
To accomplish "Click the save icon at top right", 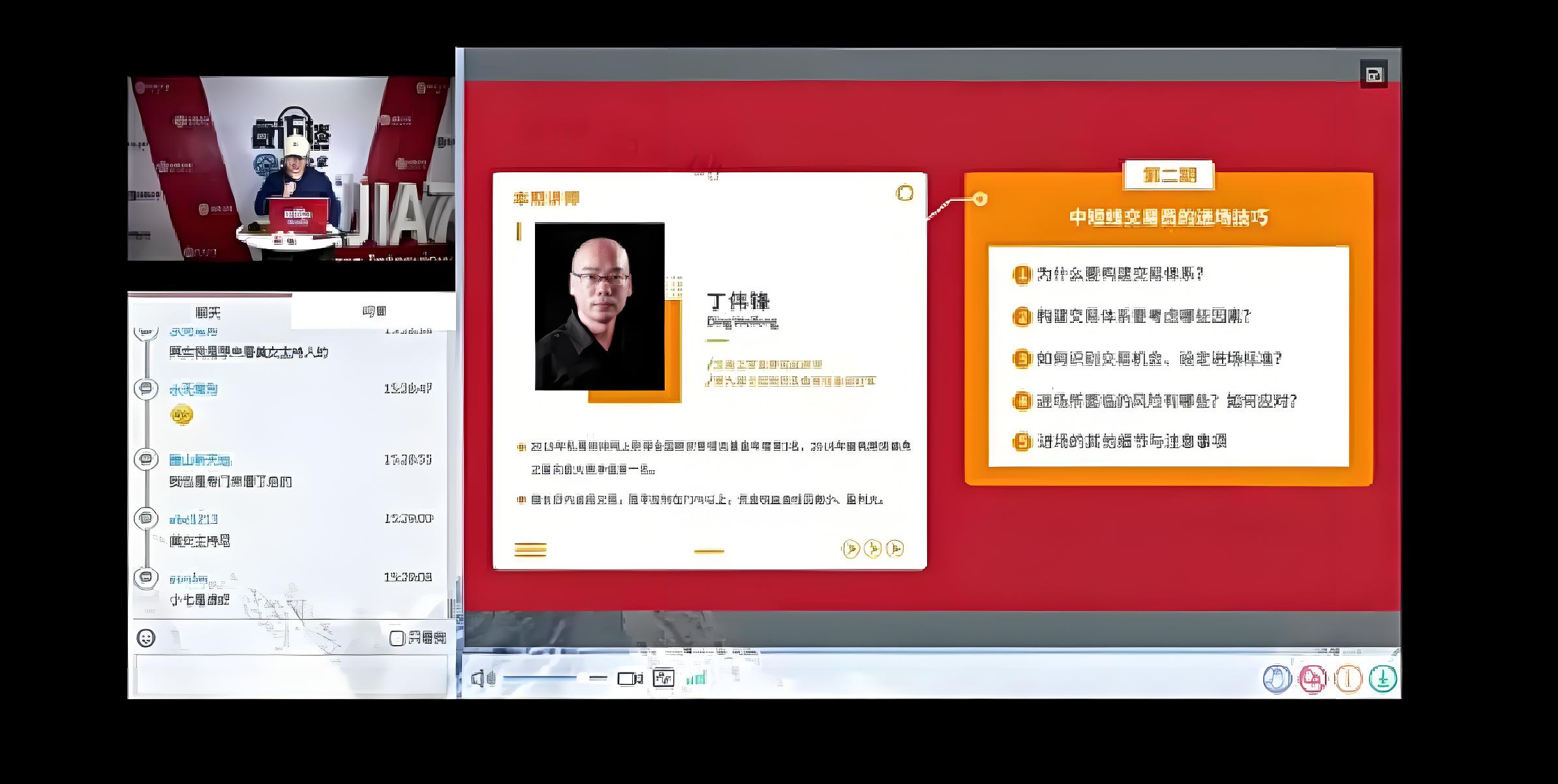I will coord(1373,74).
